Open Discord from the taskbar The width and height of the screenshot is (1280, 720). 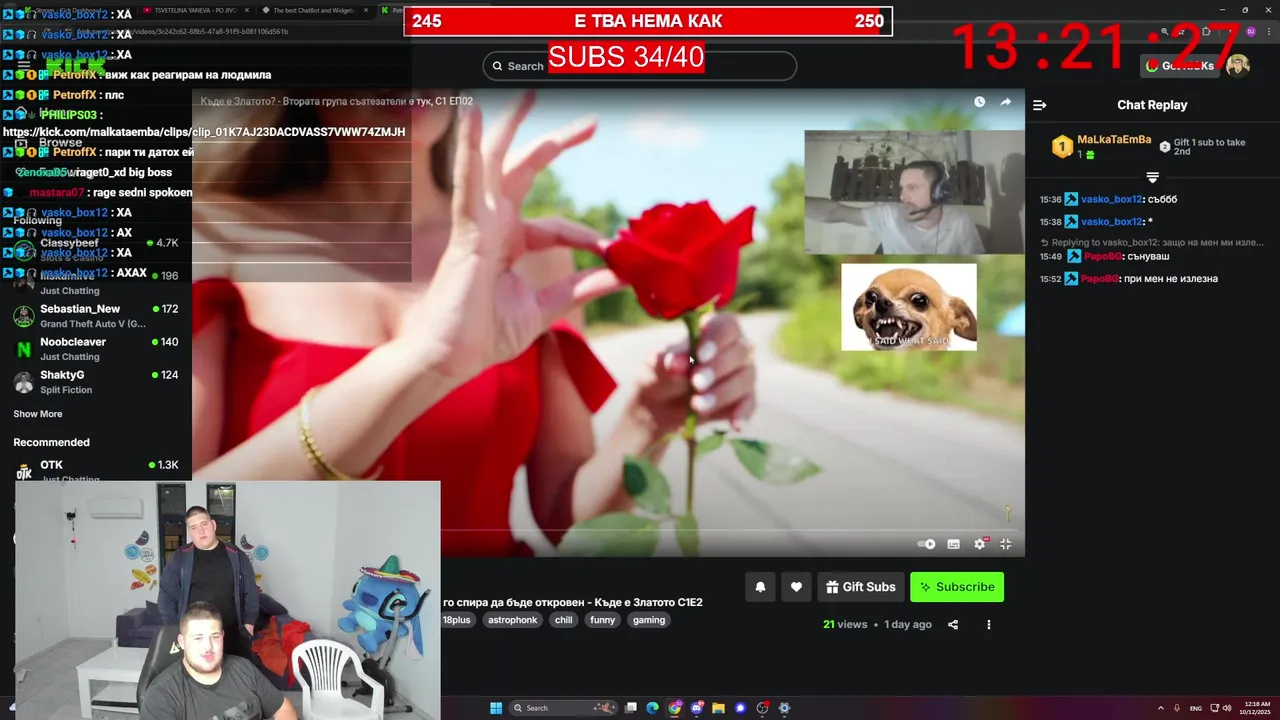click(697, 708)
